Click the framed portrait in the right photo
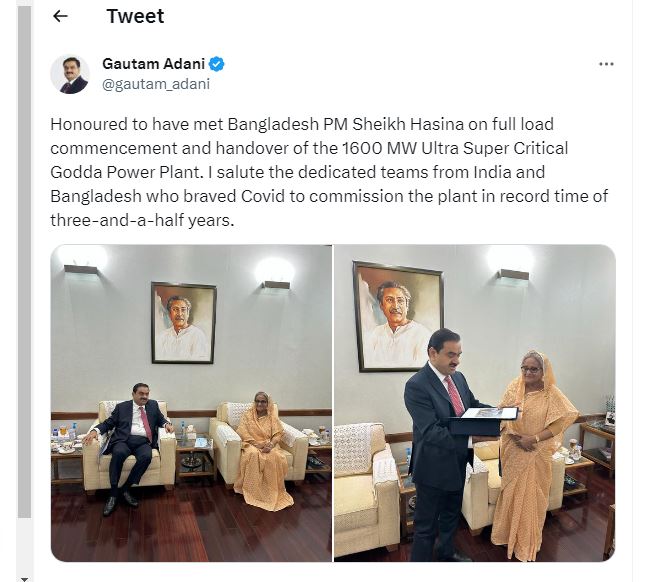This screenshot has height=582, width=652. (398, 317)
